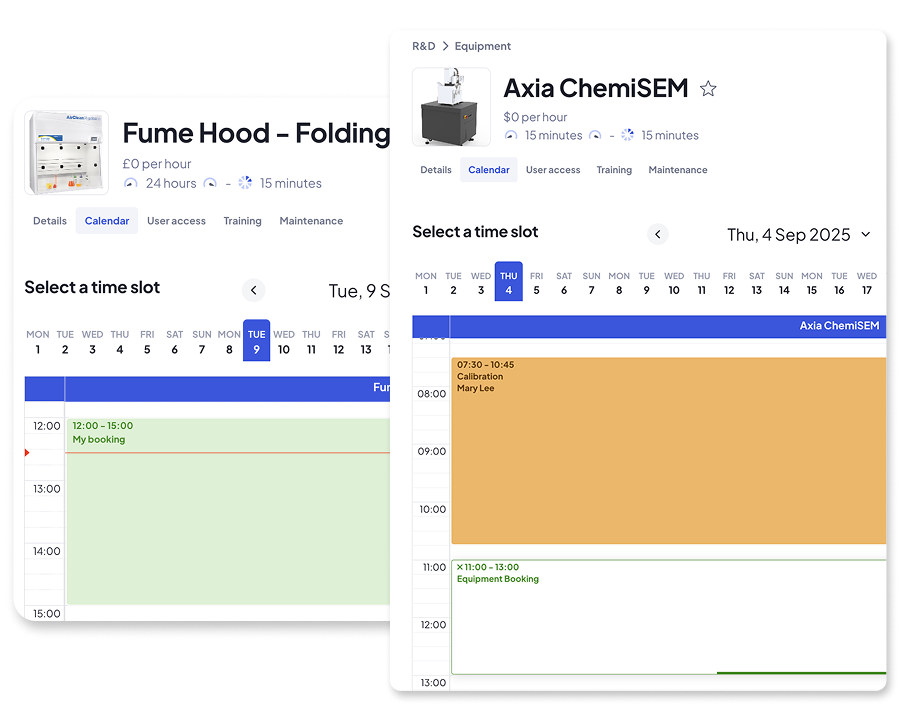Open My booking 12:00 - 15:00 block
Viewport: 900px width, 720px height.
tap(228, 511)
